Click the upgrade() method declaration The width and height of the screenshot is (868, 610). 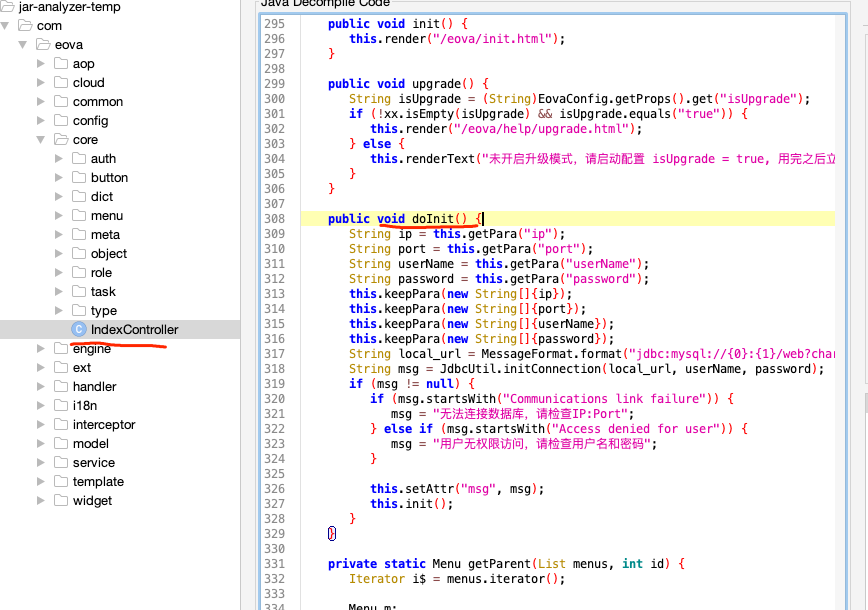click(408, 84)
